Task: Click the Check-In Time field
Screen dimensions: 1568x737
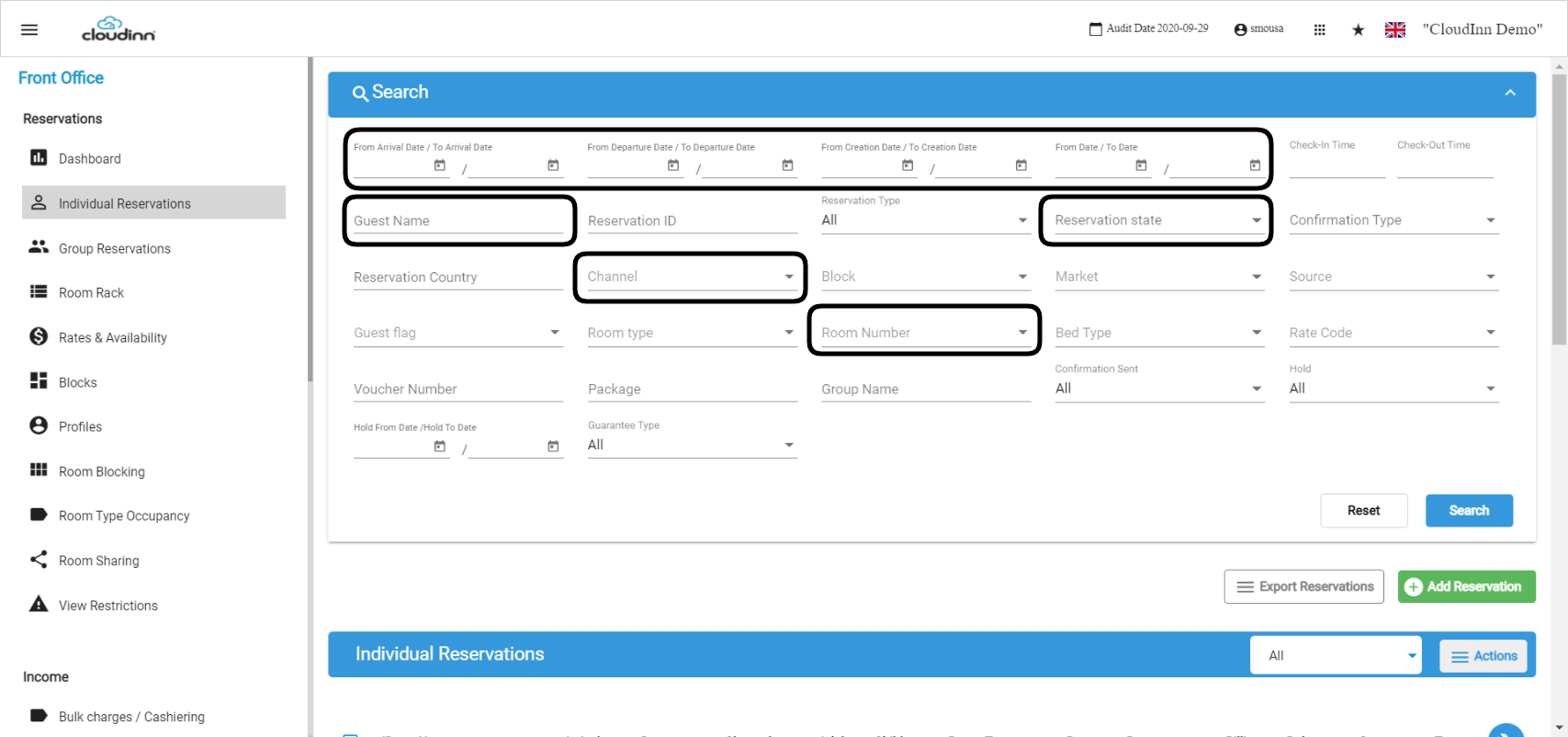Action: (1337, 164)
